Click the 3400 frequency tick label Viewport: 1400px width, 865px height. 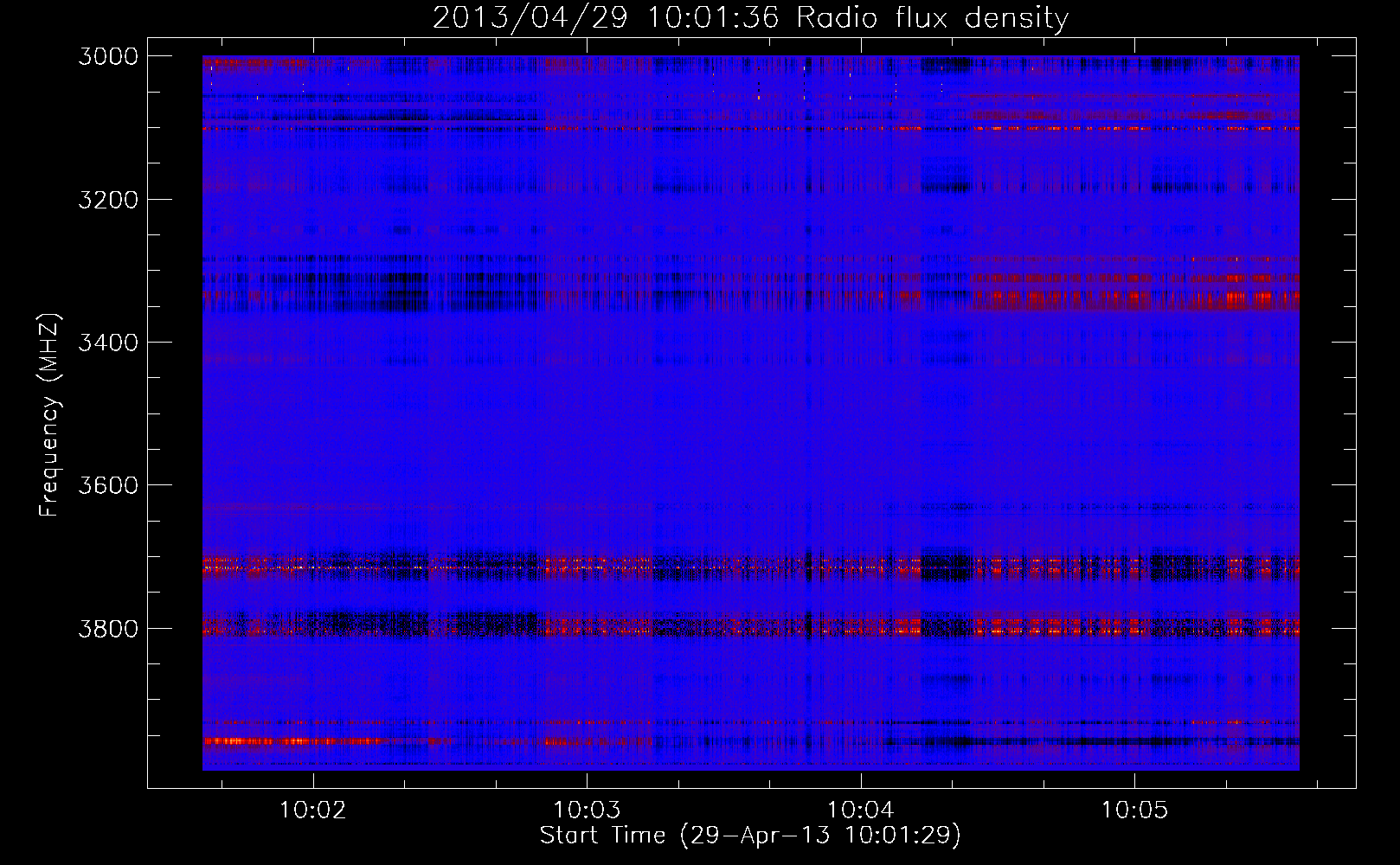click(x=108, y=343)
